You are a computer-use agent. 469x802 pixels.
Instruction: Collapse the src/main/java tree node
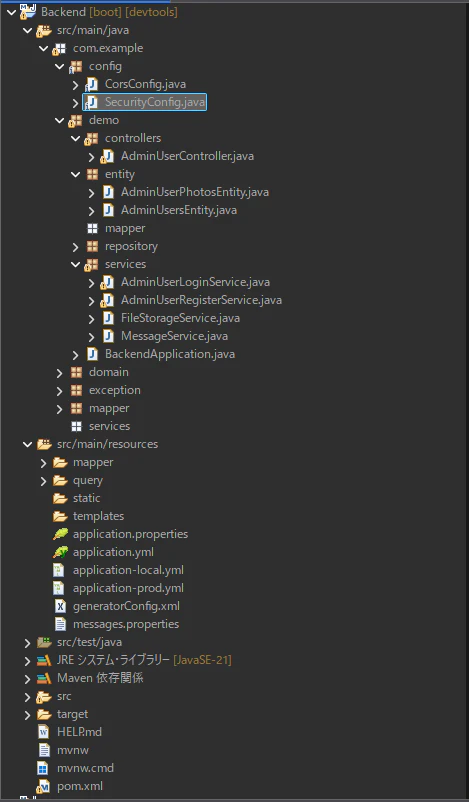click(x=27, y=30)
